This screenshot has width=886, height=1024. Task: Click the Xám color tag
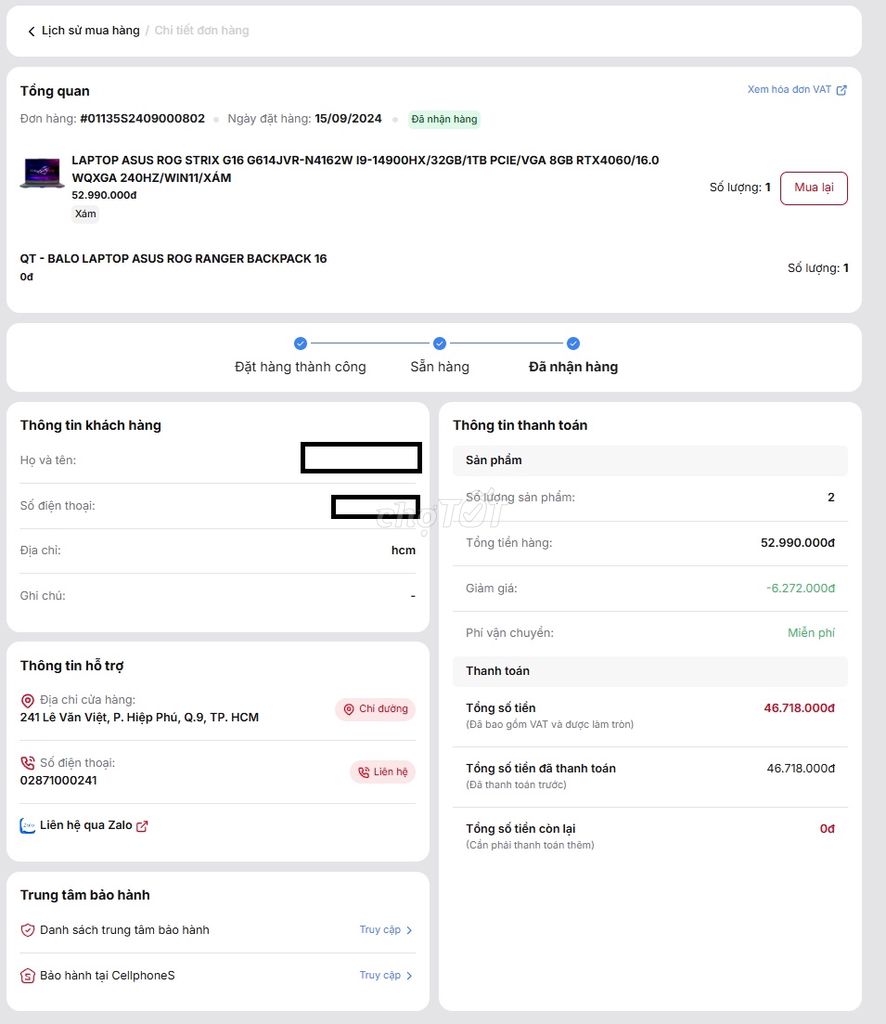tap(86, 214)
